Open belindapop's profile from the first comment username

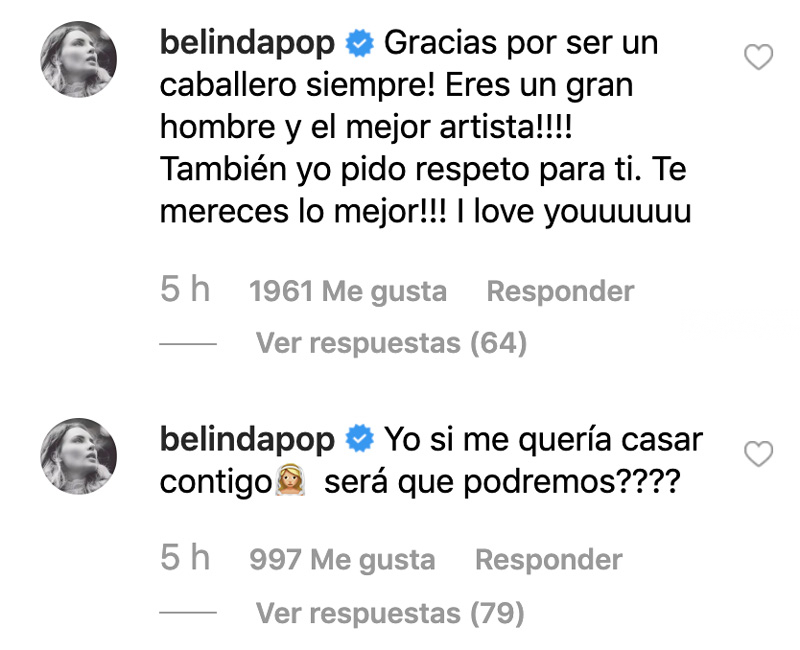249,44
